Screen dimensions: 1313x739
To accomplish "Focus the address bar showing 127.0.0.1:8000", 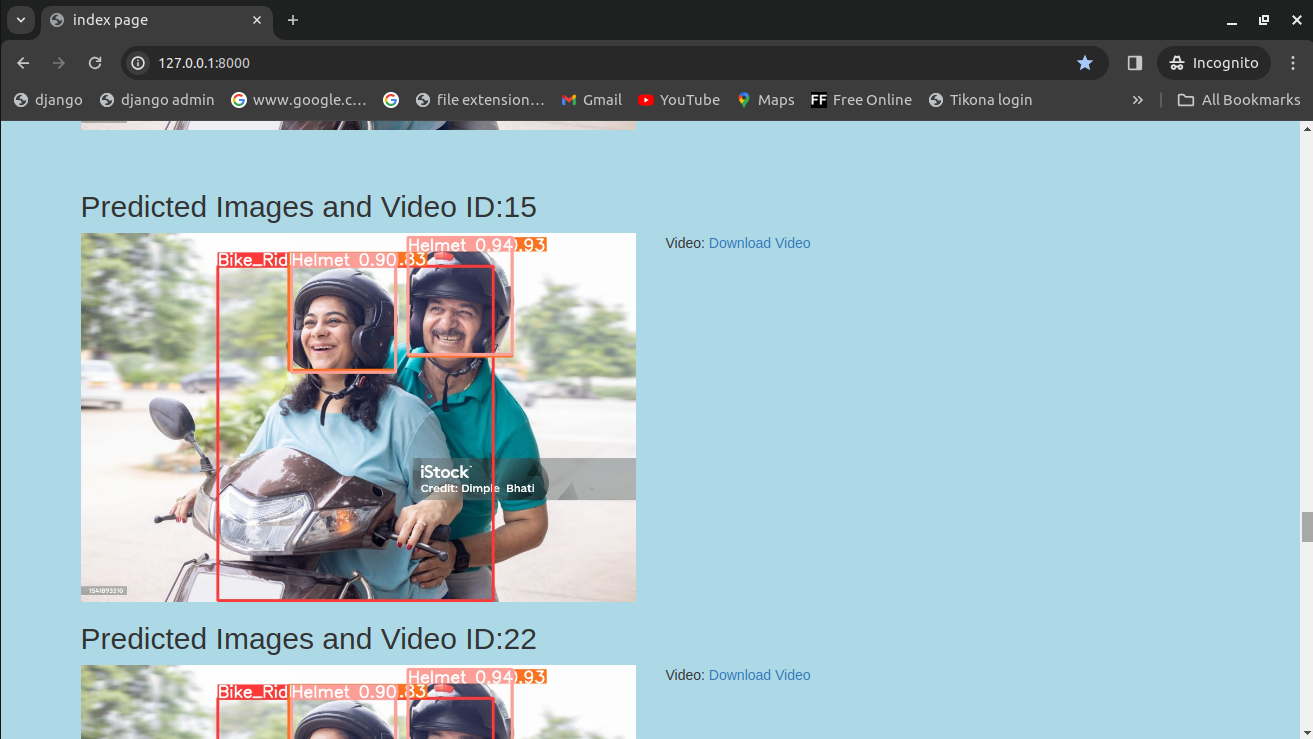I will coord(614,63).
